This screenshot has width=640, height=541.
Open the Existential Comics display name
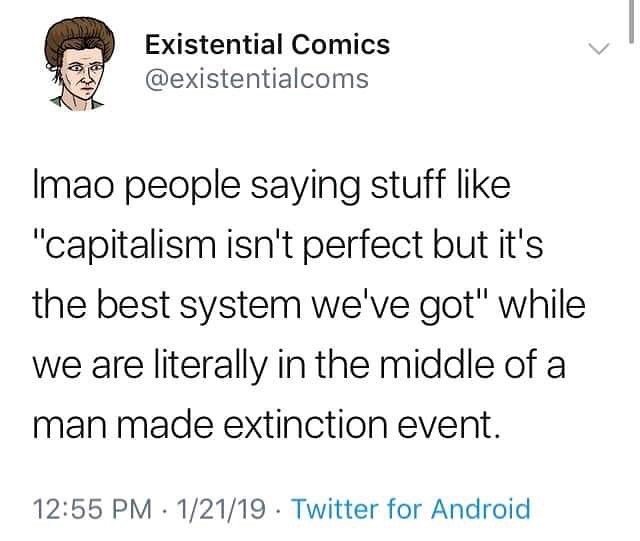[x=267, y=44]
